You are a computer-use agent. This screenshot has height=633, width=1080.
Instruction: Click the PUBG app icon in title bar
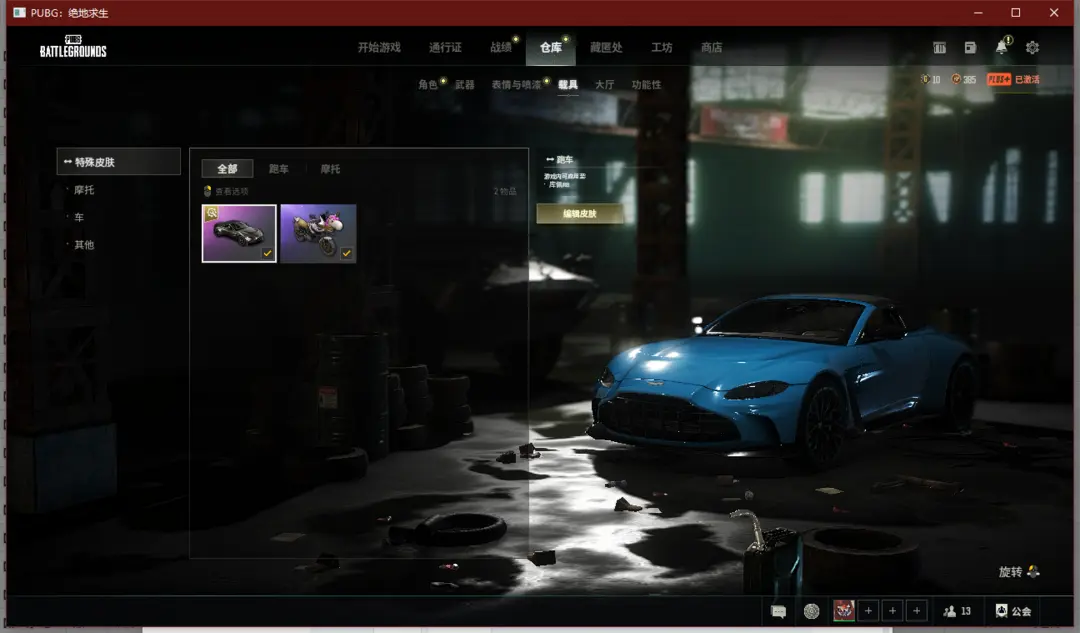pos(19,12)
